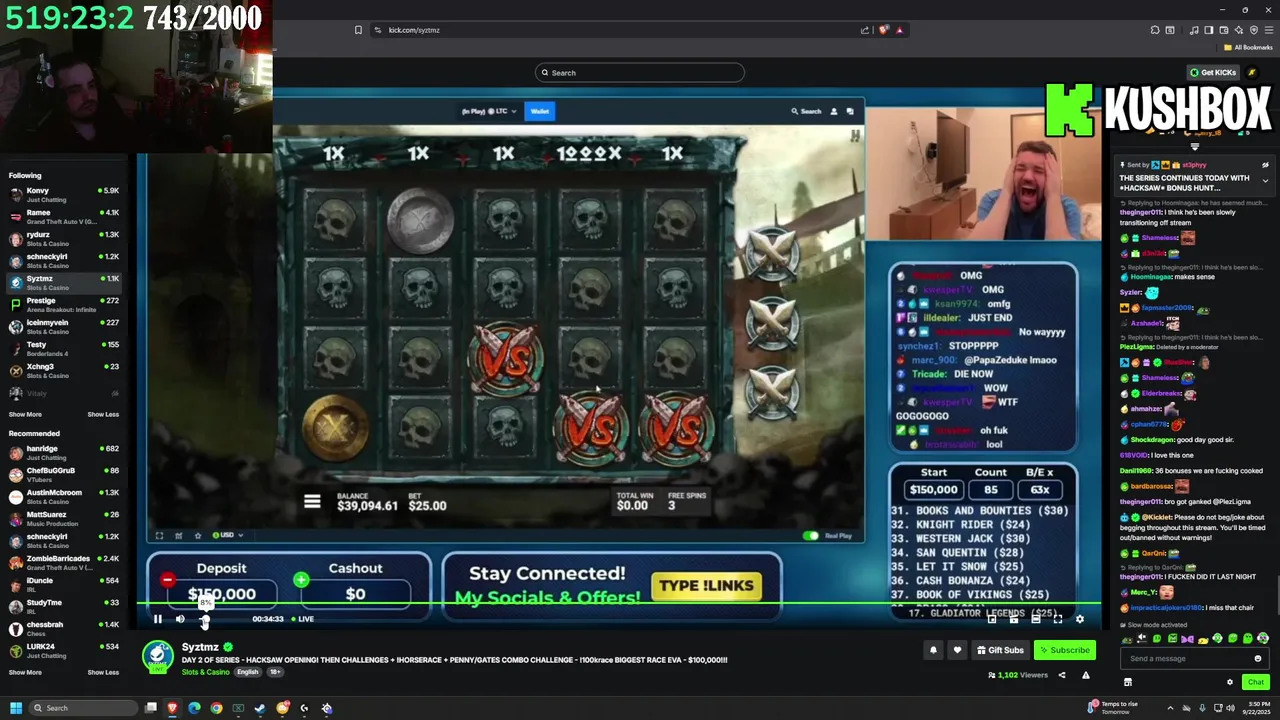This screenshot has width=1280, height=720.
Task: Expand the pinned message chevron in chat
Action: click(1265, 181)
